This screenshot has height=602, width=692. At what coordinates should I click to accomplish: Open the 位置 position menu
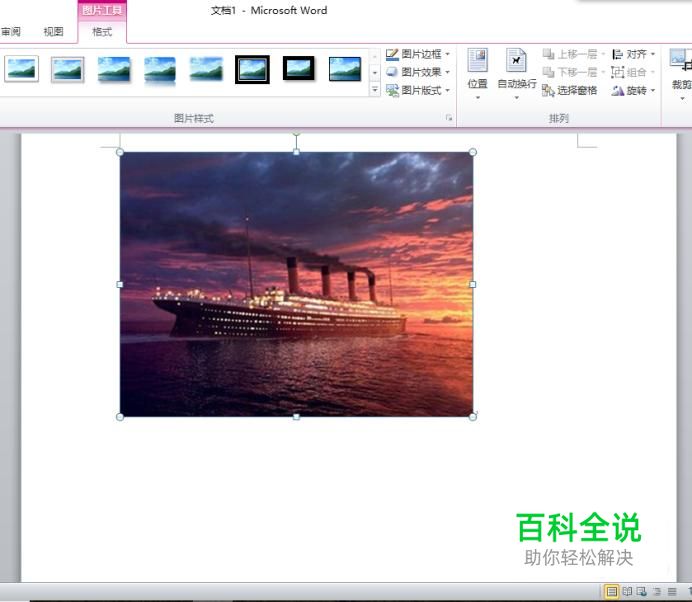(x=478, y=74)
